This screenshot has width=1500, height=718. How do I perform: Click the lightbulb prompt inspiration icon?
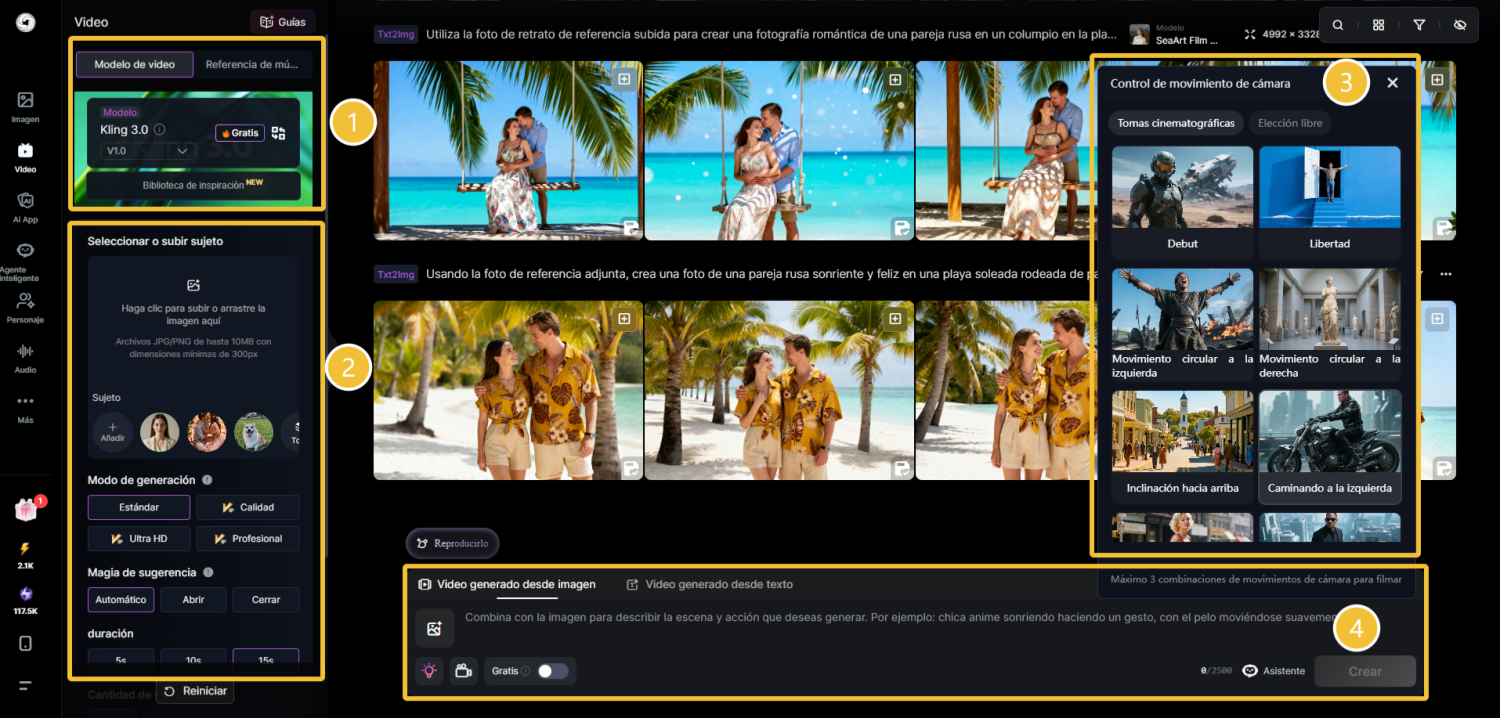point(429,670)
